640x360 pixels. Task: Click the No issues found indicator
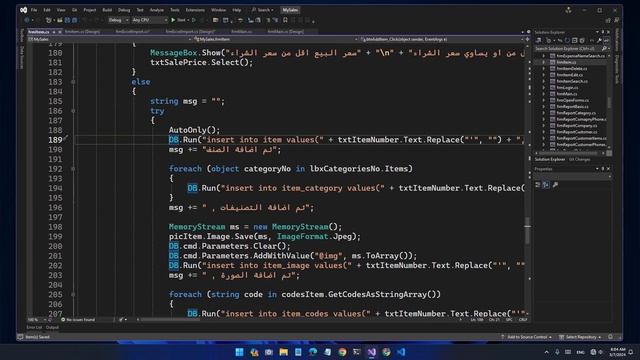pyautogui.click(x=78, y=320)
